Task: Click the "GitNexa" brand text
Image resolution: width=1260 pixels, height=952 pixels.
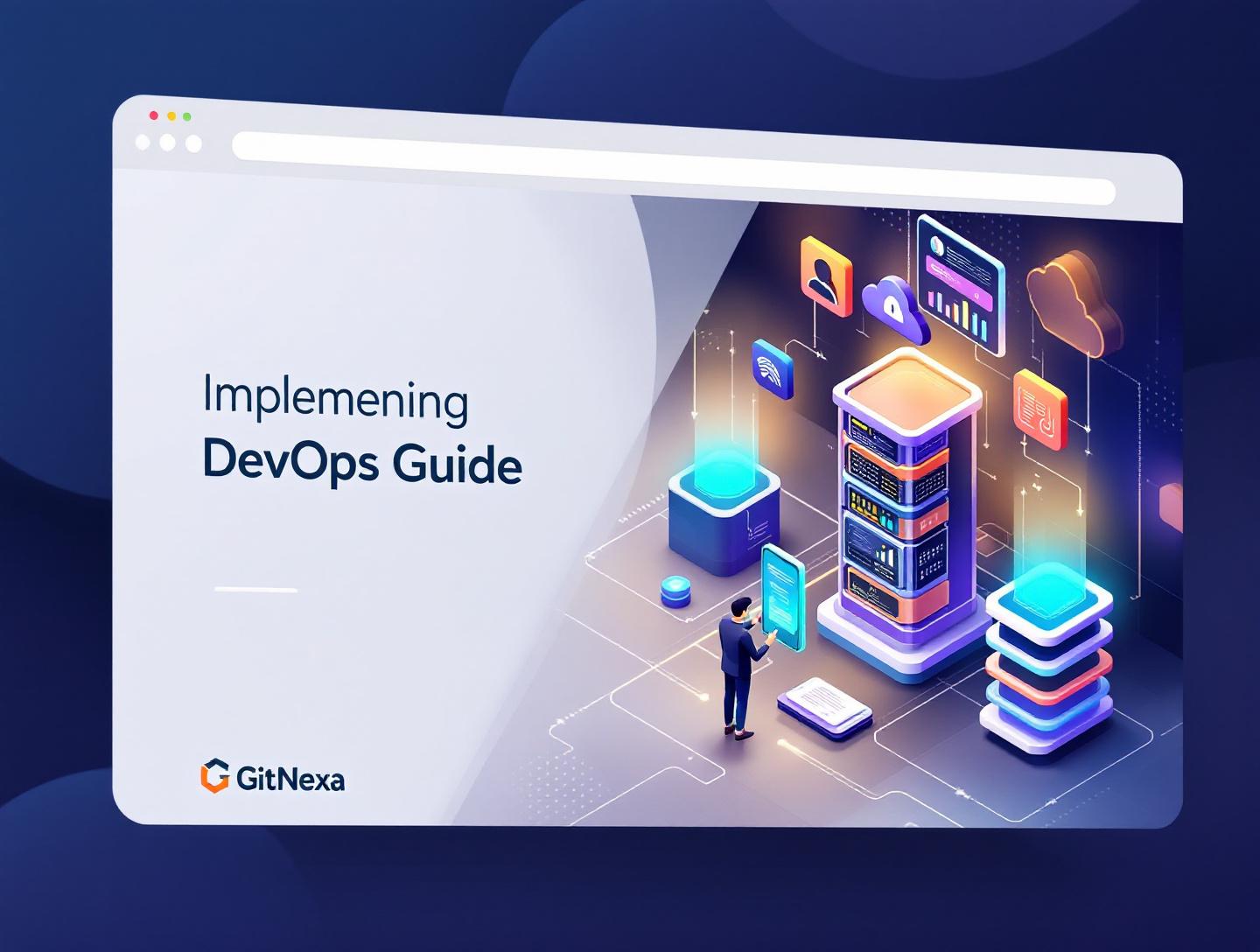Action: [x=290, y=778]
